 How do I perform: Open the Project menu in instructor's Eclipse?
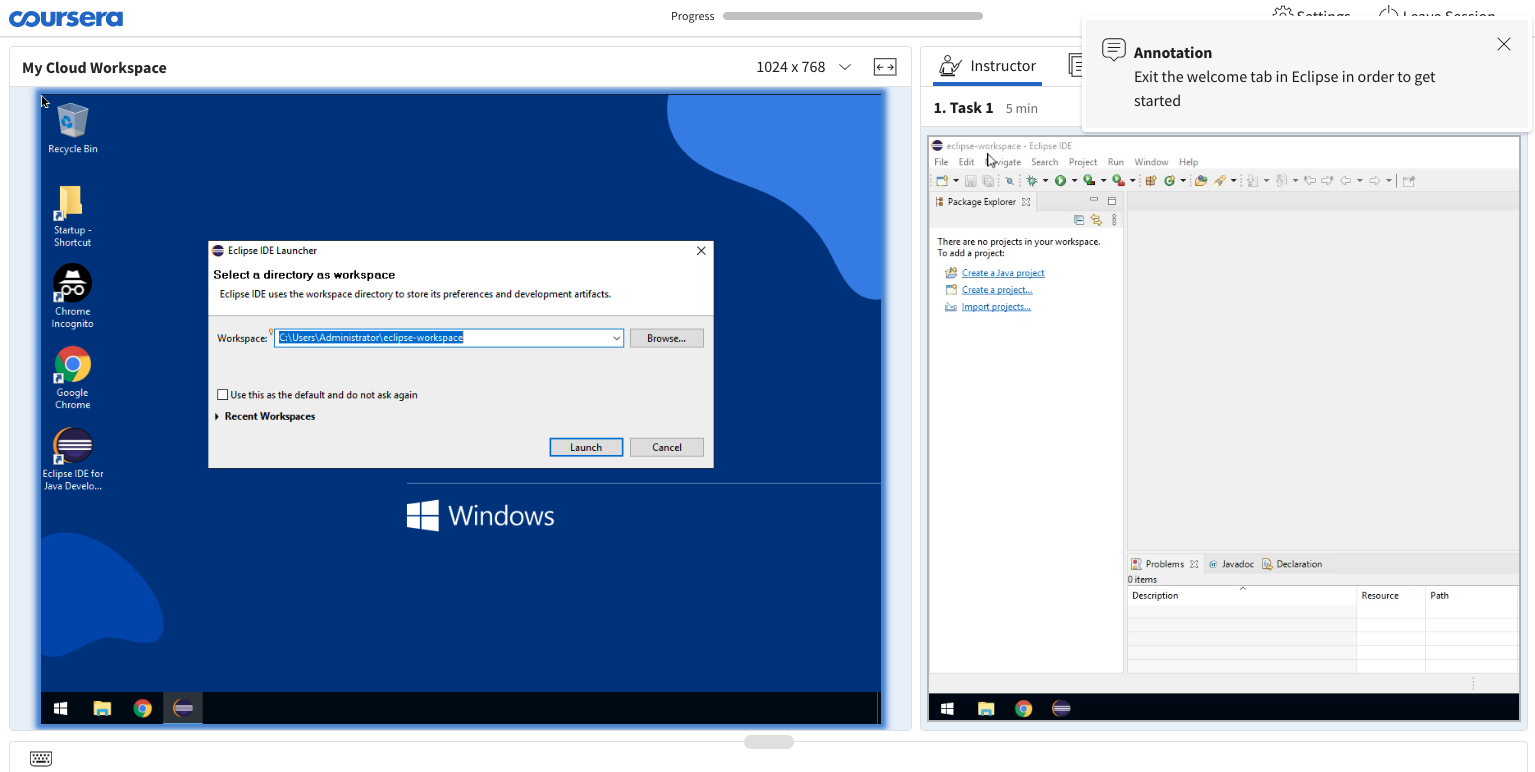tap(1083, 162)
